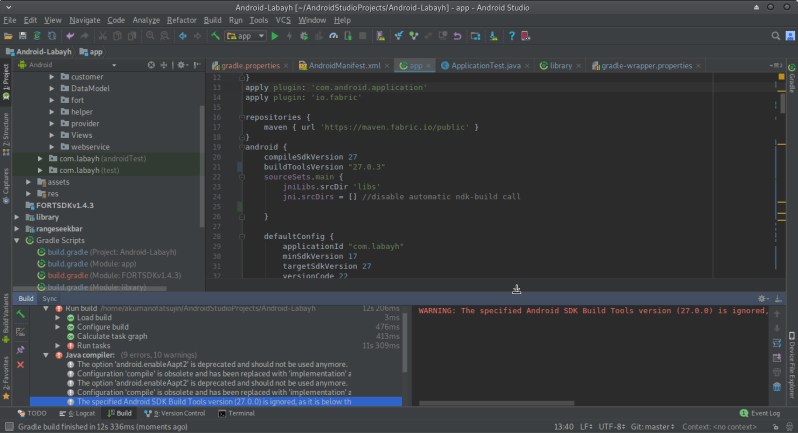The image size is (798, 433).
Task: Click the Save All toolbar icon
Action: pyautogui.click(x=22, y=36)
